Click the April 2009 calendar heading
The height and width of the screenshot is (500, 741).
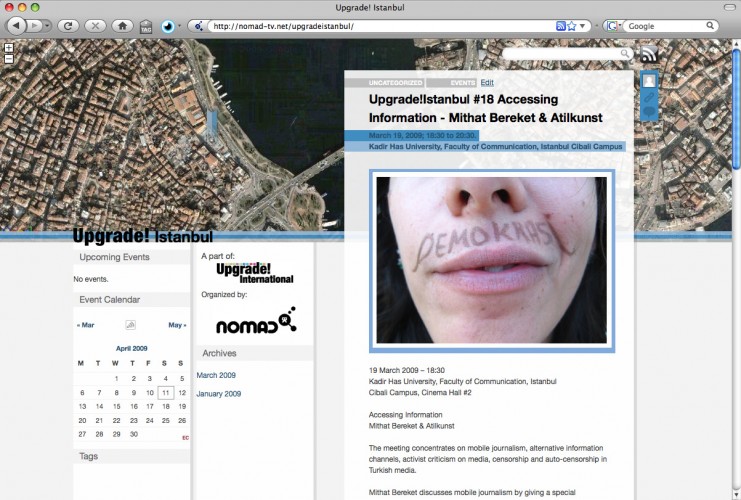132,348
